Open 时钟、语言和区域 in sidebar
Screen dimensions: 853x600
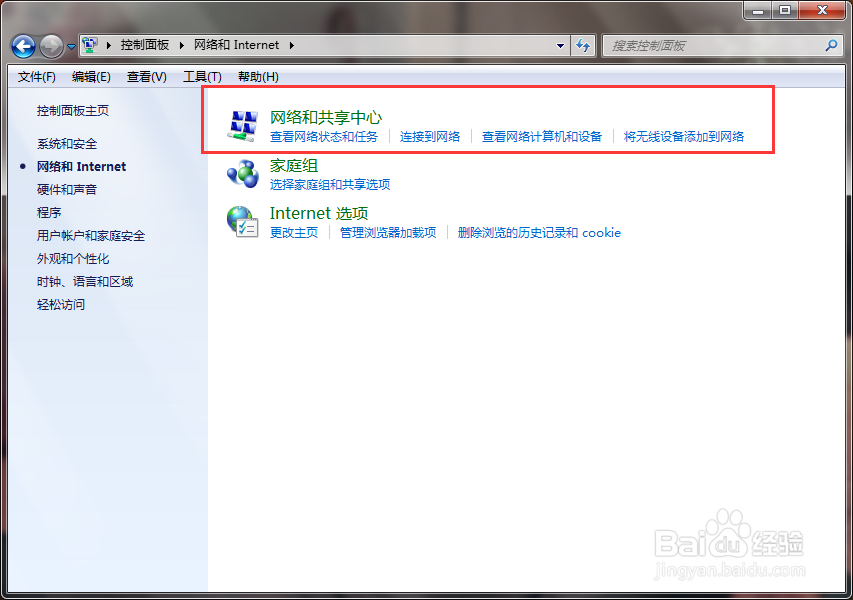point(85,282)
